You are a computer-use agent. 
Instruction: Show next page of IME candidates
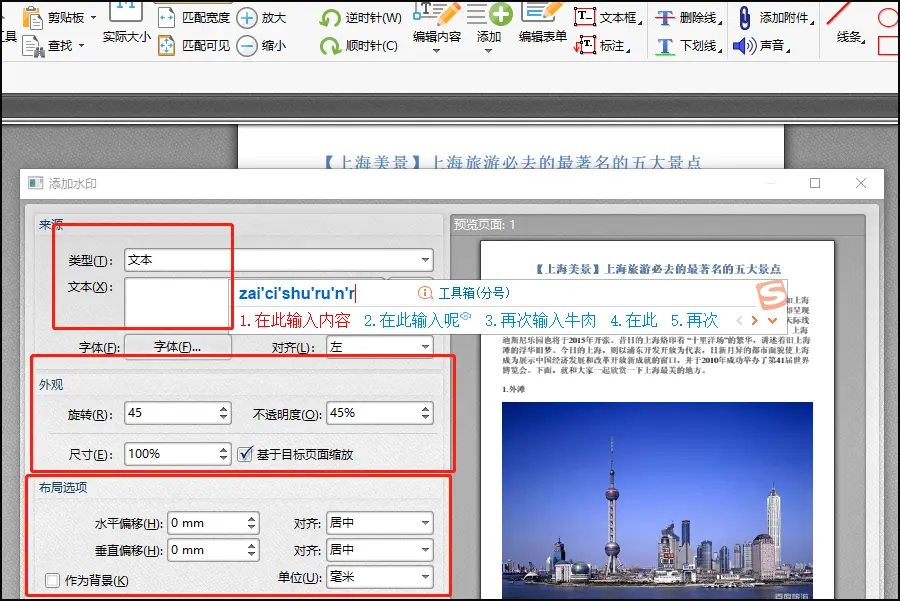pyautogui.click(x=755, y=320)
